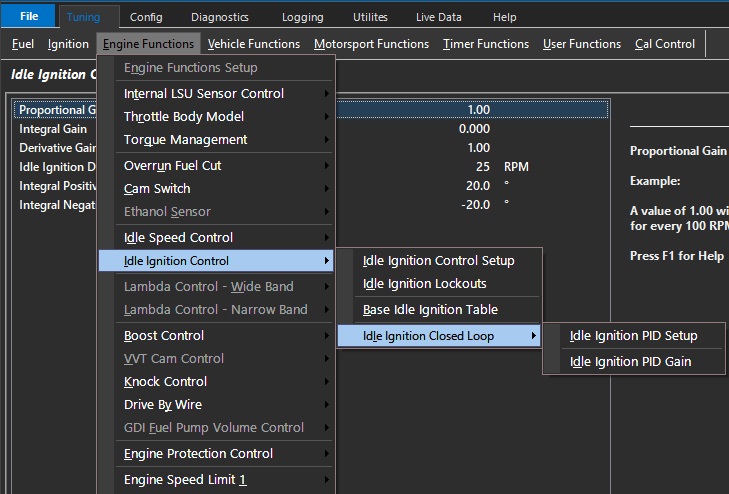Open the Motorsport Functions menu
Viewport: 729px width, 494px height.
point(371,44)
